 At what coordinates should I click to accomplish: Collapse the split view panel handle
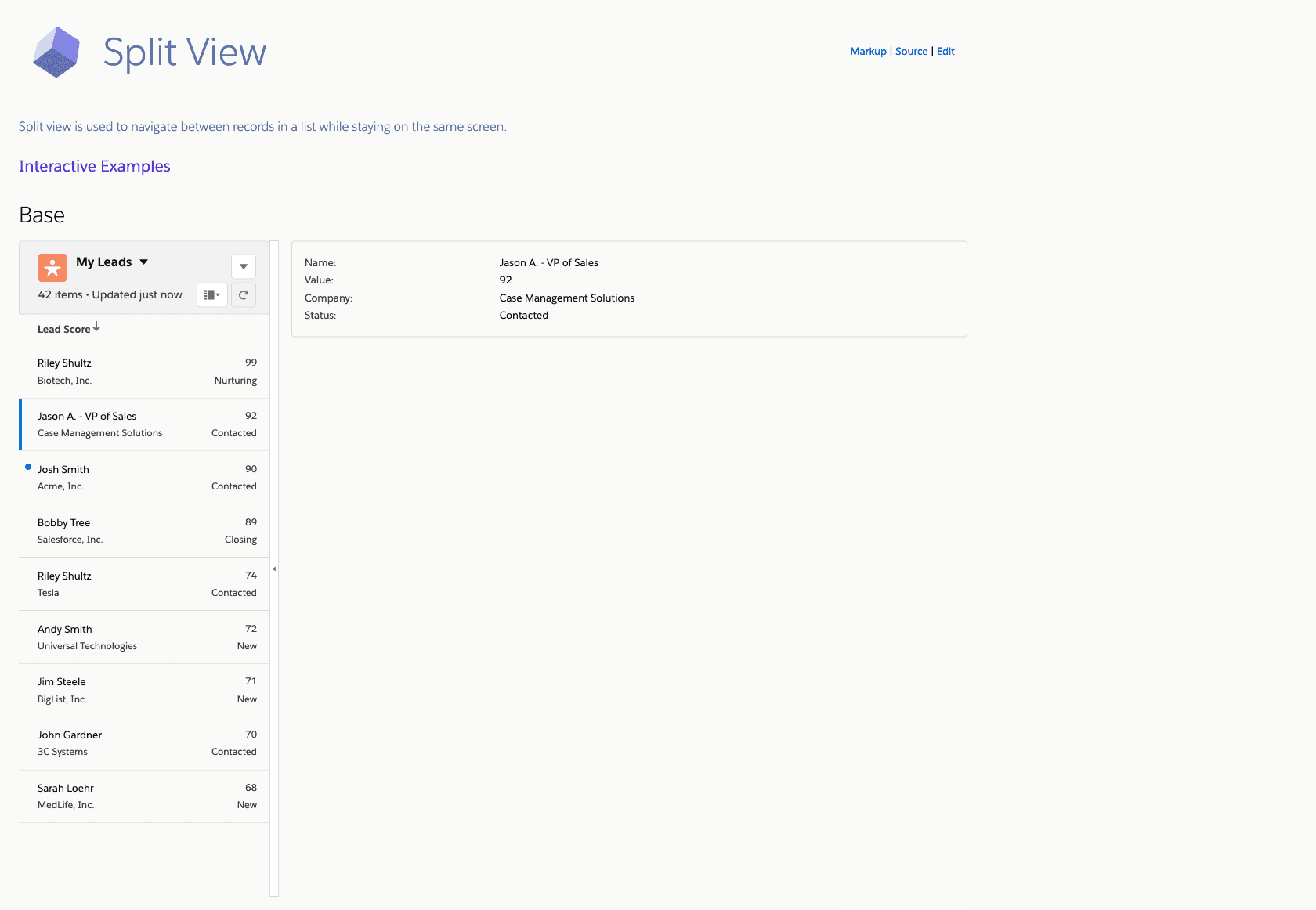point(274,569)
